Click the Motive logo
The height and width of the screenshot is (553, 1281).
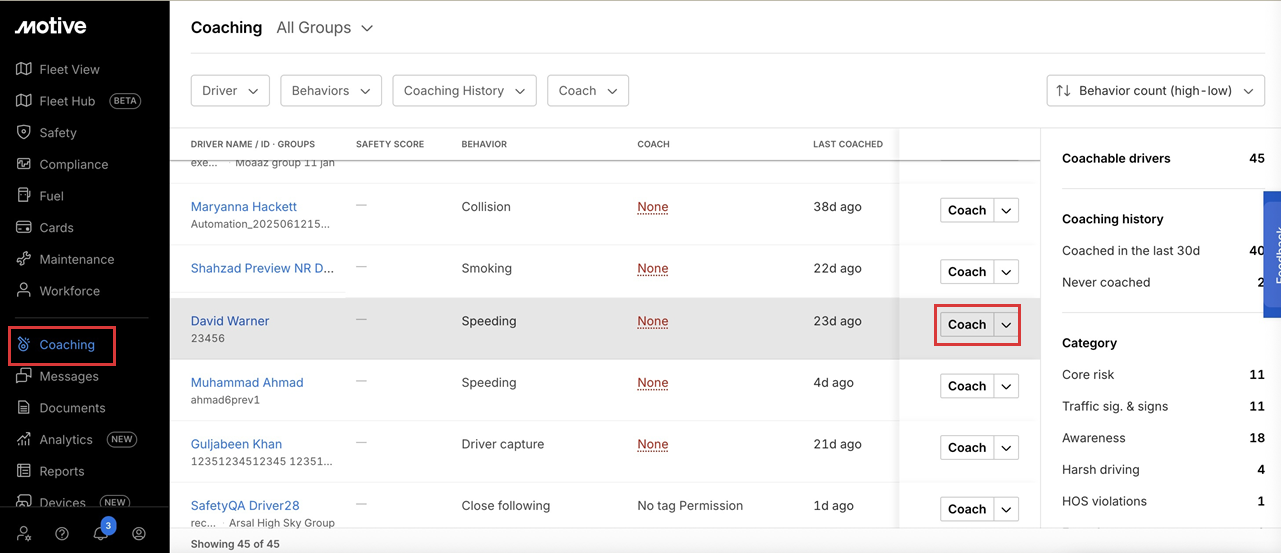[x=50, y=27]
